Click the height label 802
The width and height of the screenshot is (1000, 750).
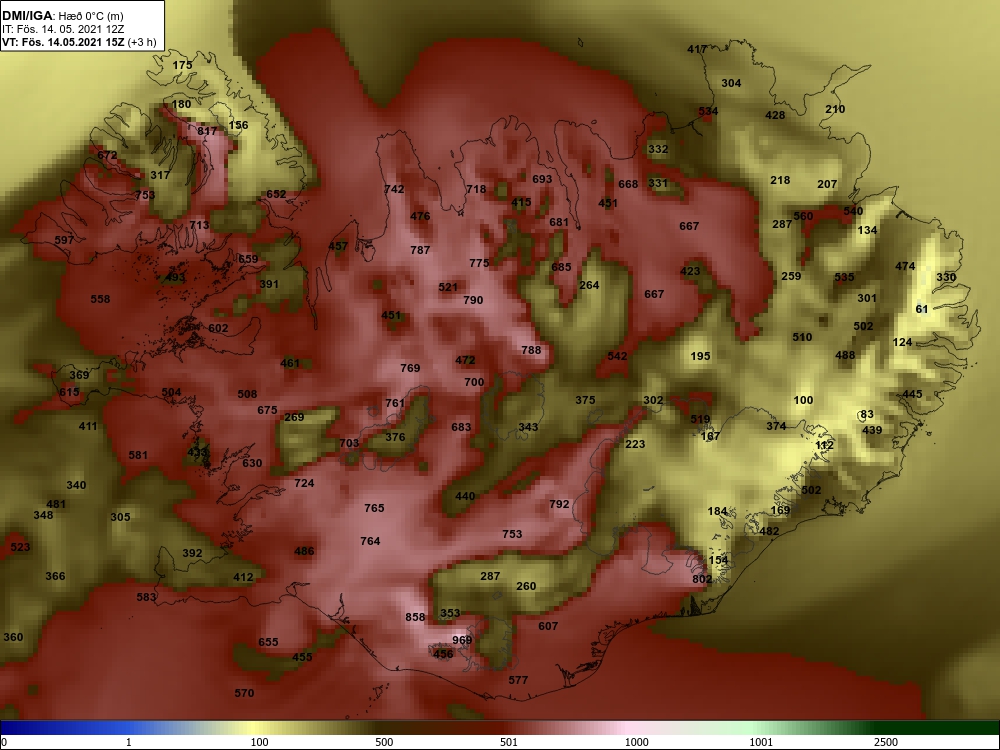(x=702, y=578)
